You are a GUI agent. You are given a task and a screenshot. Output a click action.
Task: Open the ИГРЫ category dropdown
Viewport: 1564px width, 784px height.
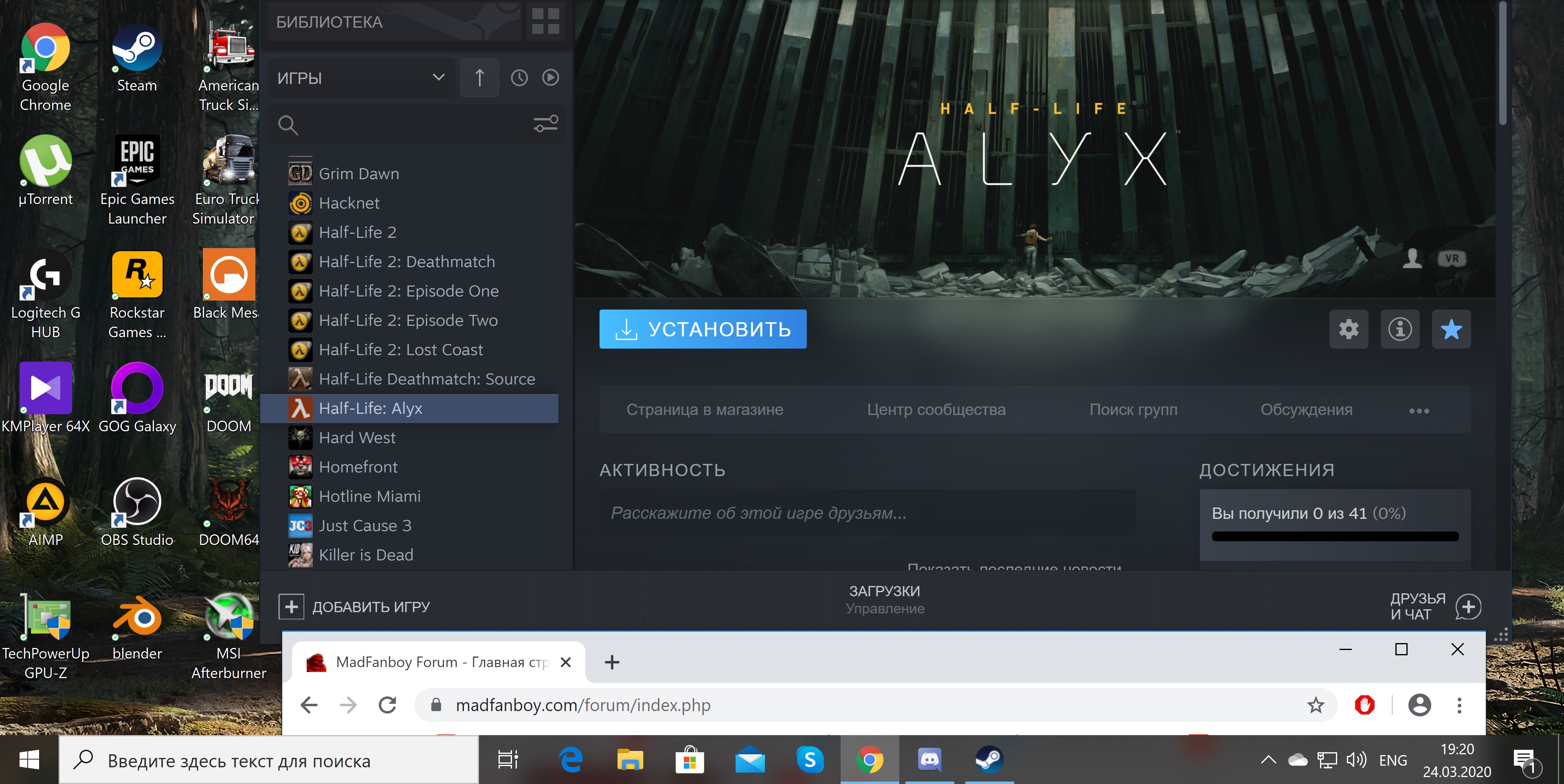(x=362, y=78)
